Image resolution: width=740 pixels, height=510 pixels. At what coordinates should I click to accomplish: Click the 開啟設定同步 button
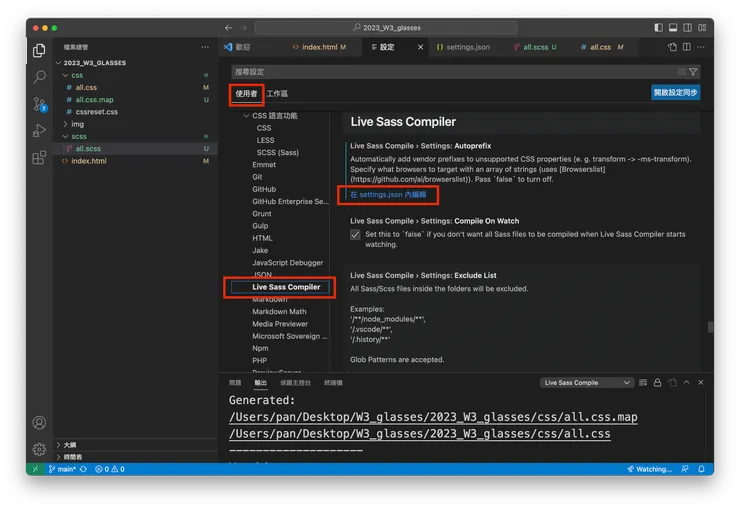[x=675, y=92]
